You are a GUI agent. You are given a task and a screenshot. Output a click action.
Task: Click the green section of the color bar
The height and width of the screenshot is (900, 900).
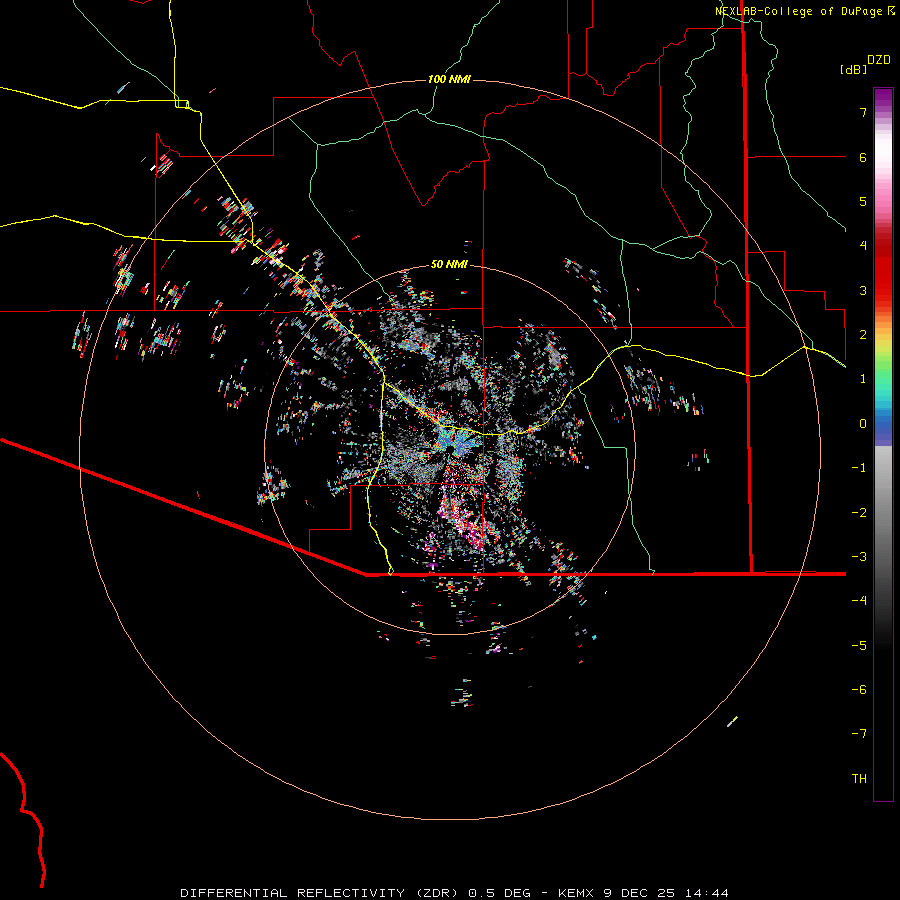point(883,370)
